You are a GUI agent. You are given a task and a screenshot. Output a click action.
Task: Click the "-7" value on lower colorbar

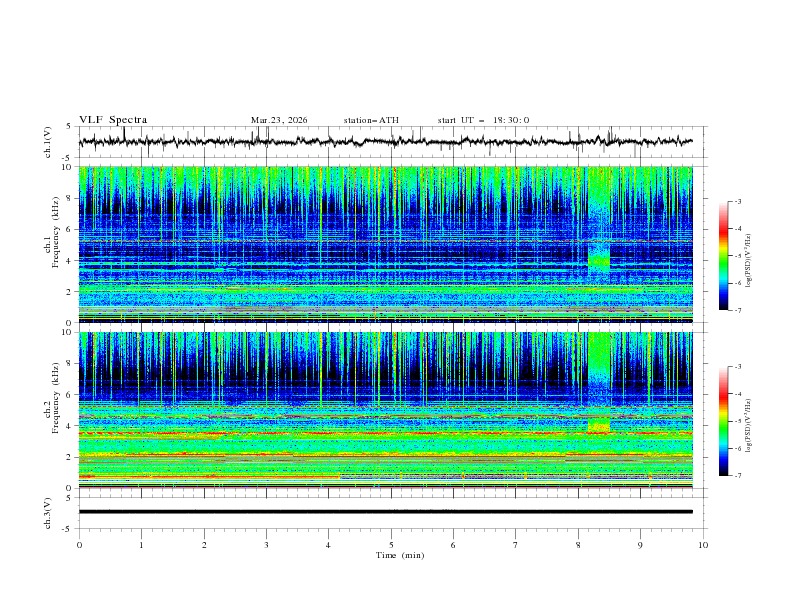(x=737, y=476)
